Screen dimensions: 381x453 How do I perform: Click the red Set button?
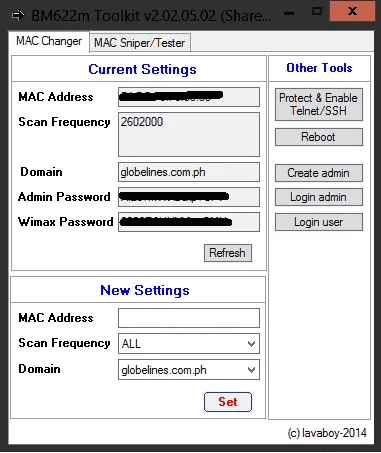pos(228,402)
